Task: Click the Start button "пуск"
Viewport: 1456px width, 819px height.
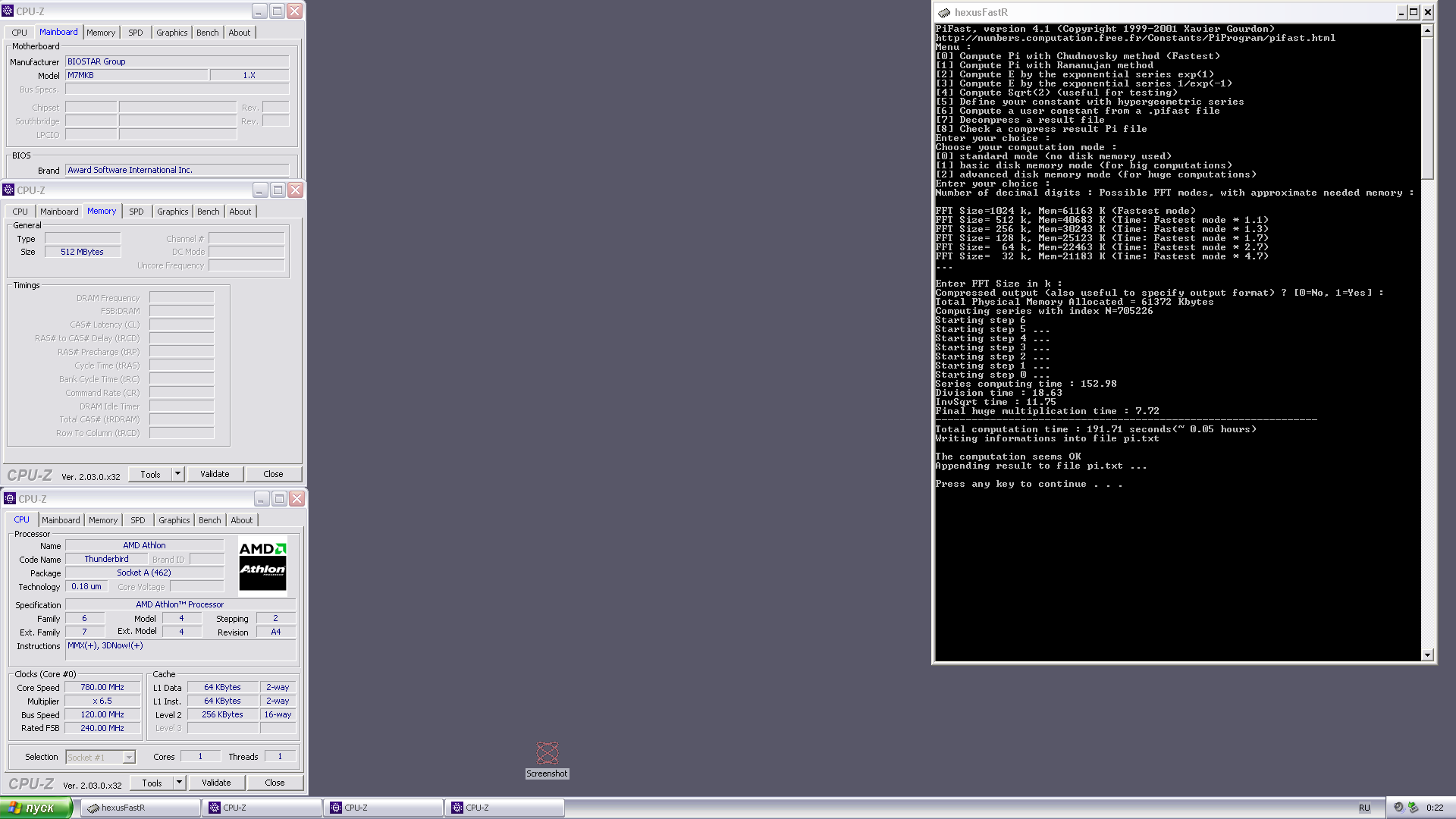Action: coord(36,808)
